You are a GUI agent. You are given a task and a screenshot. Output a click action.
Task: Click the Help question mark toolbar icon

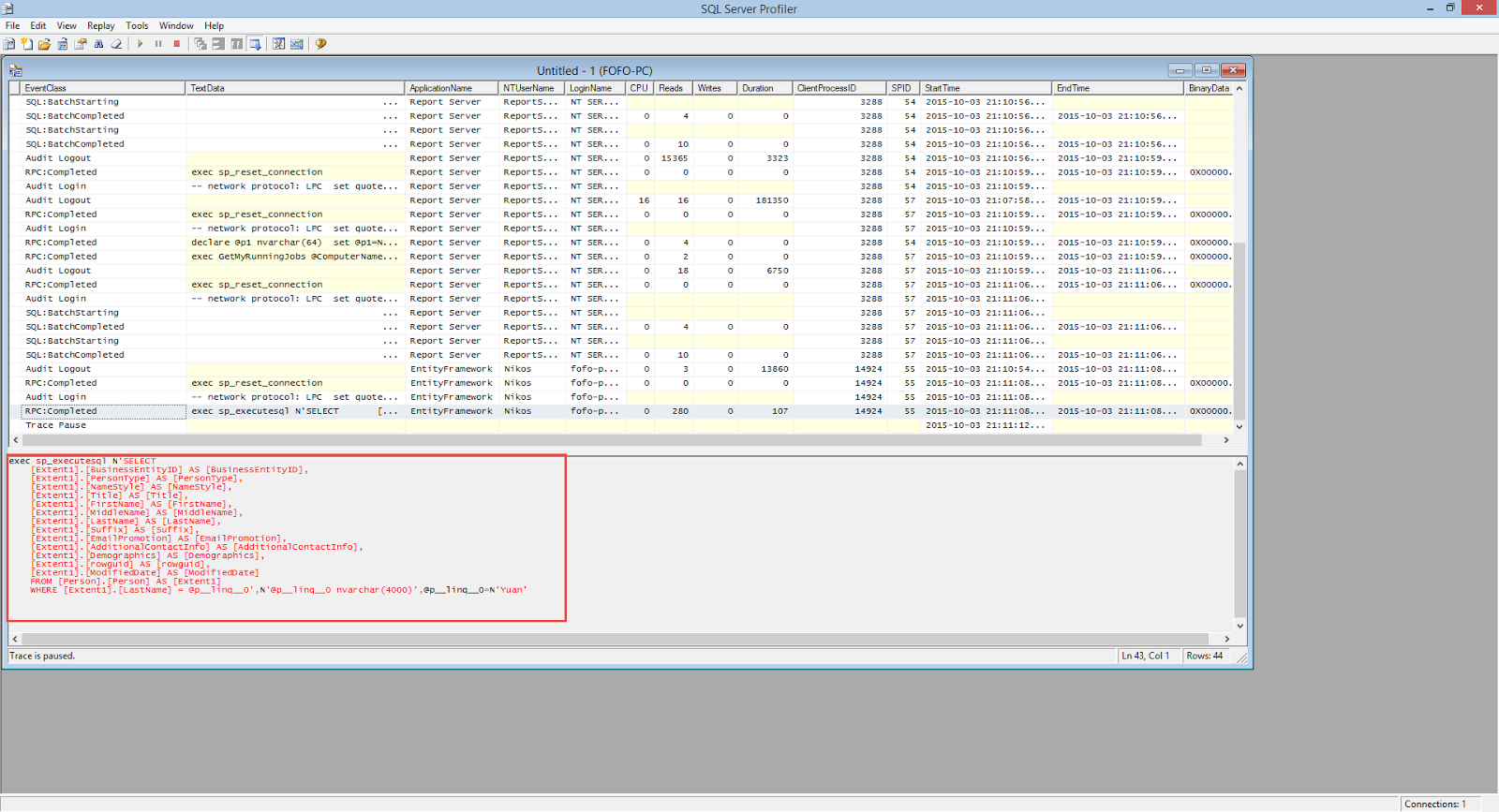320,44
